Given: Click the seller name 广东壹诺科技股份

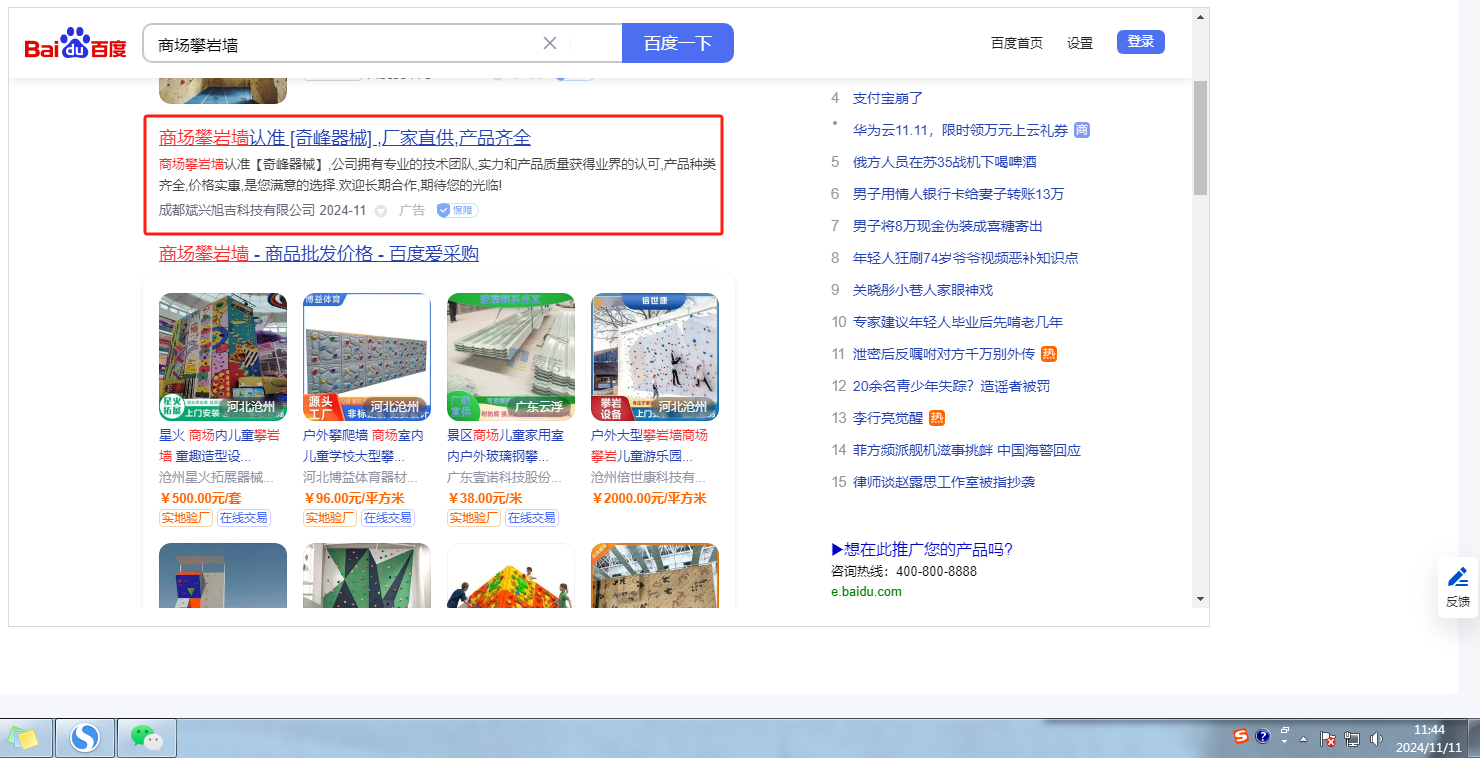Looking at the screenshot, I should [x=505, y=478].
